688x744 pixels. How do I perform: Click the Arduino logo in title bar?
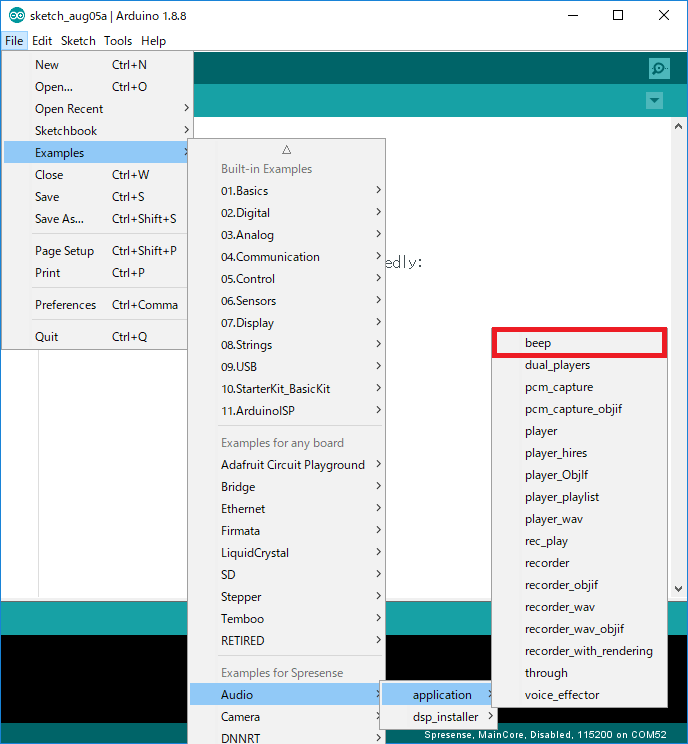(x=17, y=15)
